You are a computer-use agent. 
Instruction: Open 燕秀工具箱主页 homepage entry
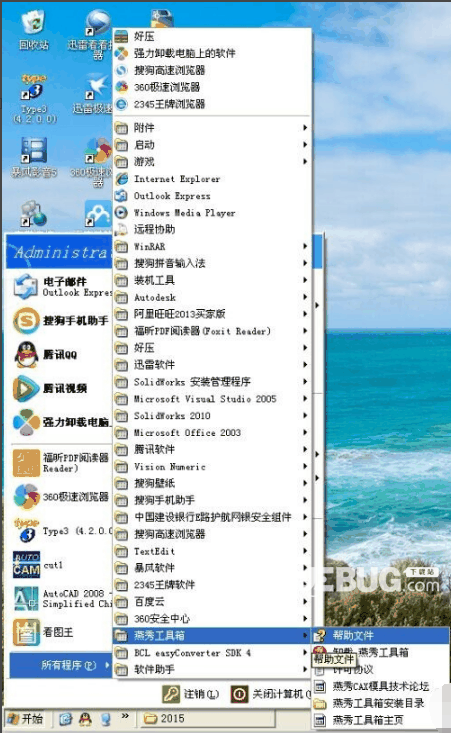point(380,719)
